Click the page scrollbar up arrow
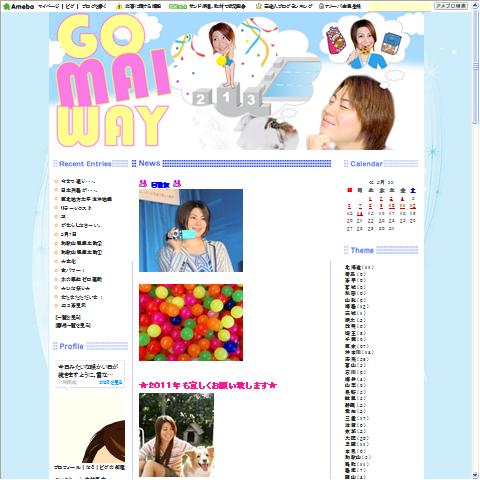The image size is (480, 480). click(476, 6)
